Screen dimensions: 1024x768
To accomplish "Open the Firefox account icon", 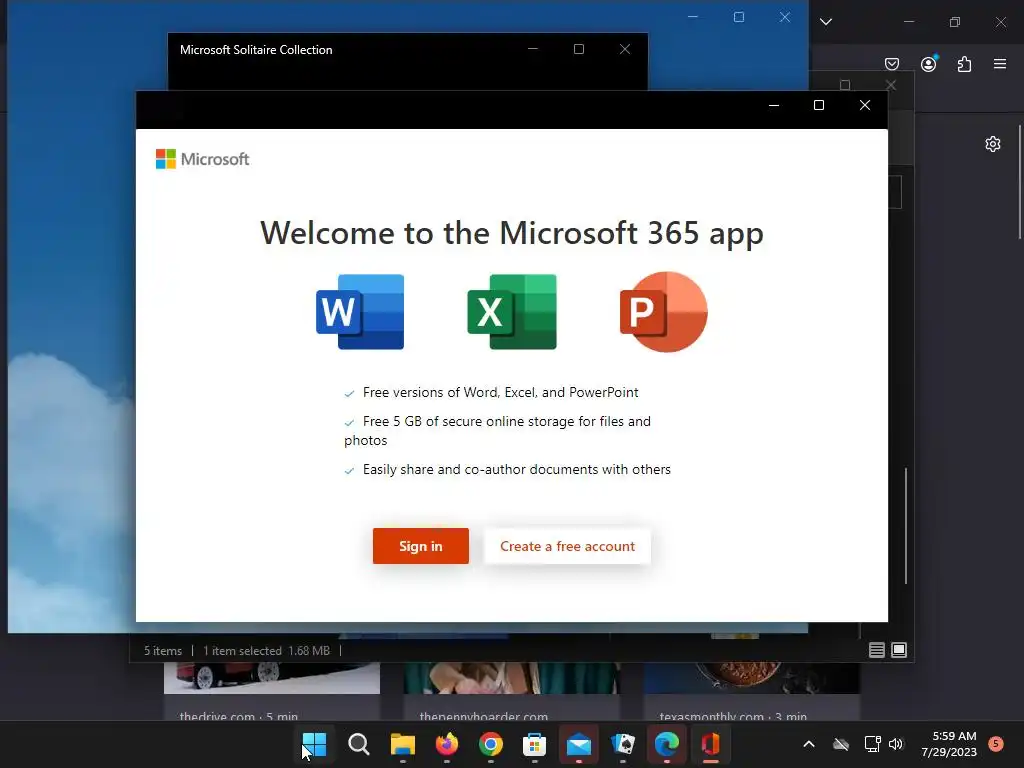I will tap(929, 63).
